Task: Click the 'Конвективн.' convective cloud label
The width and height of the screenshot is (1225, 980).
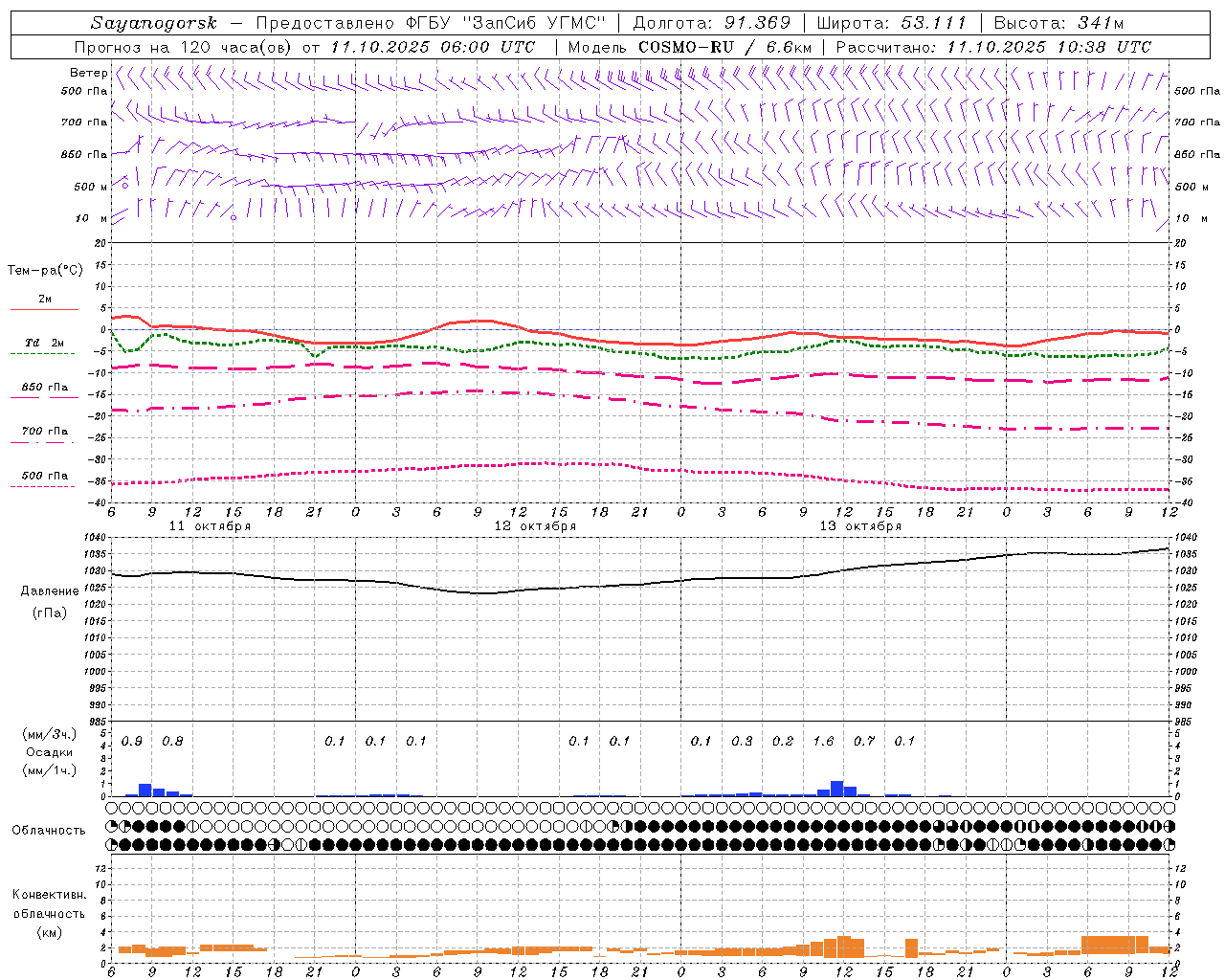Action: pos(49,895)
